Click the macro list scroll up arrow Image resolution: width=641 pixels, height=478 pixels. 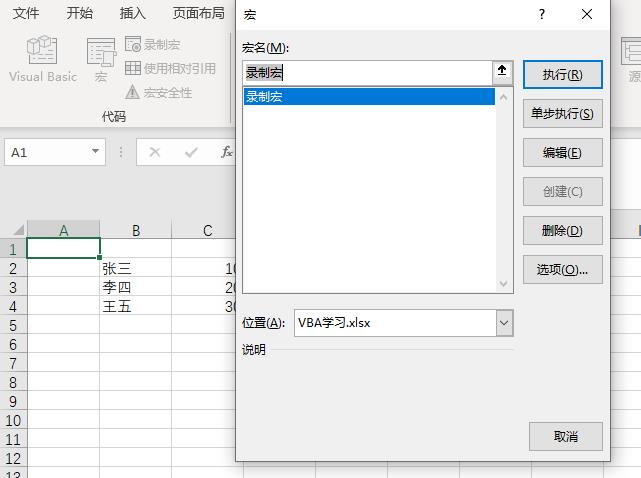[504, 97]
